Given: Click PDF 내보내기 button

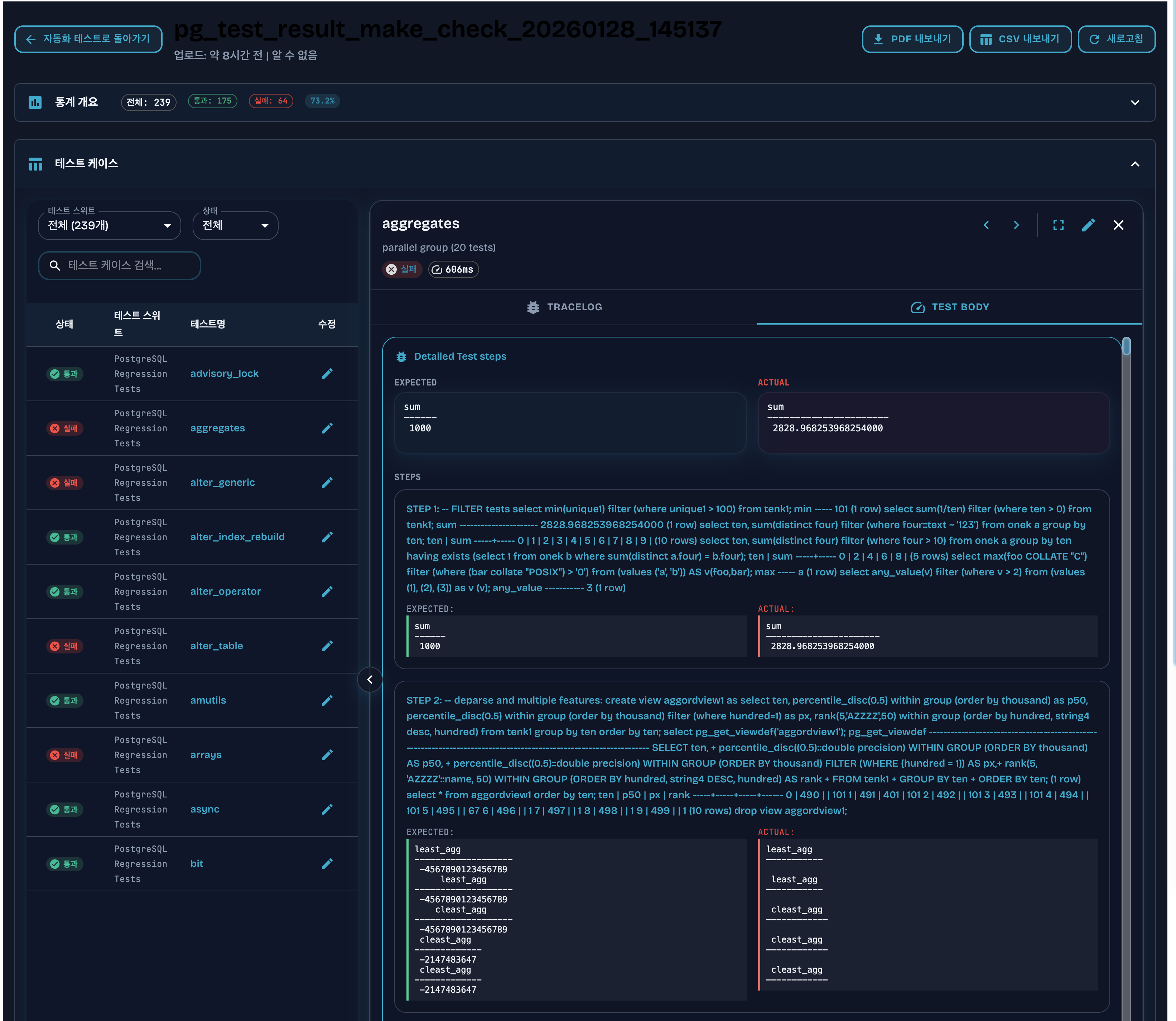Looking at the screenshot, I should click(x=912, y=39).
